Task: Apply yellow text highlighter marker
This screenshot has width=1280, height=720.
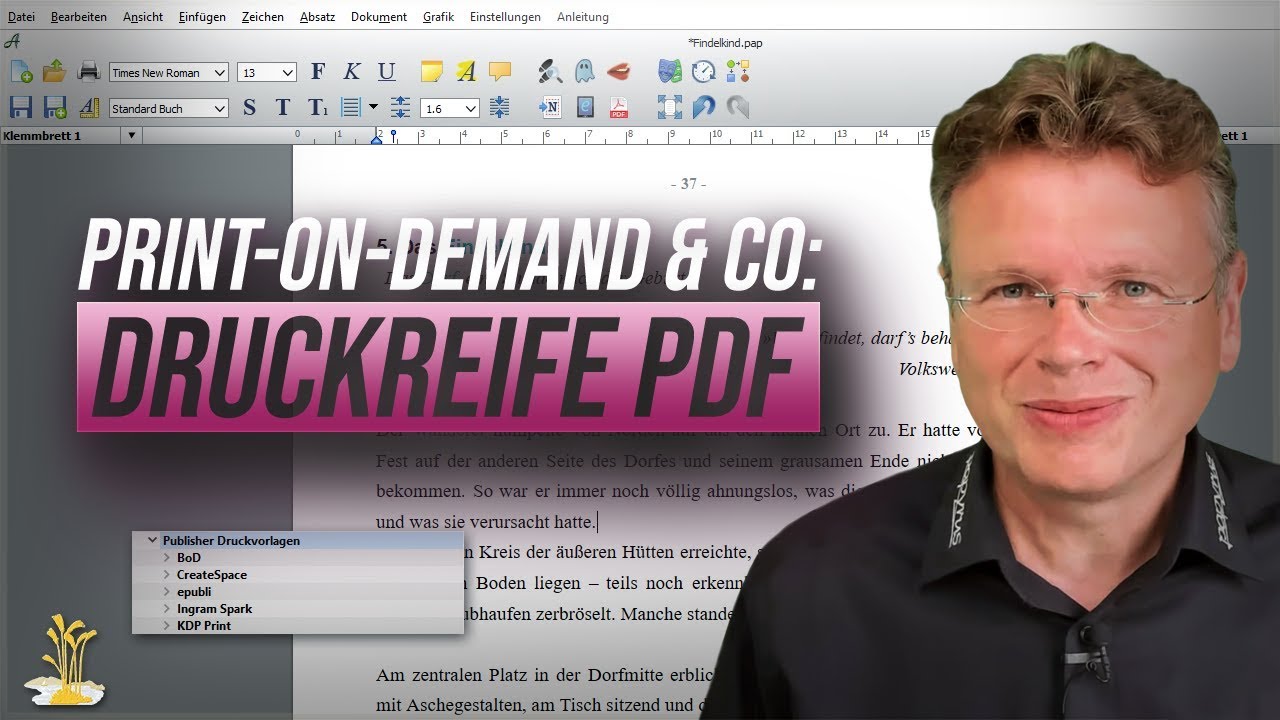Action: 466,72
